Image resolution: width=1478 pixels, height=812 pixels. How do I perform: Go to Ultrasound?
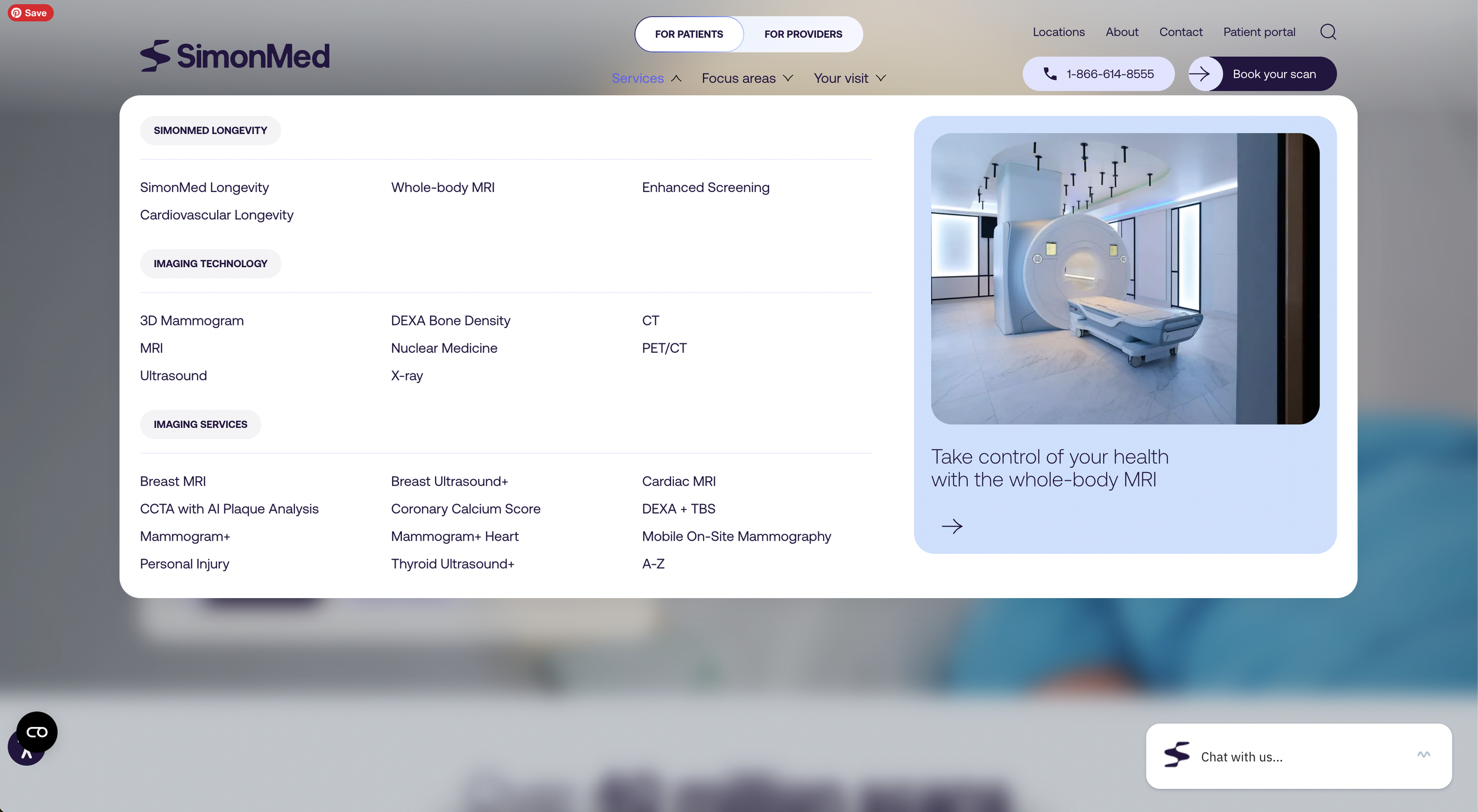coord(173,376)
